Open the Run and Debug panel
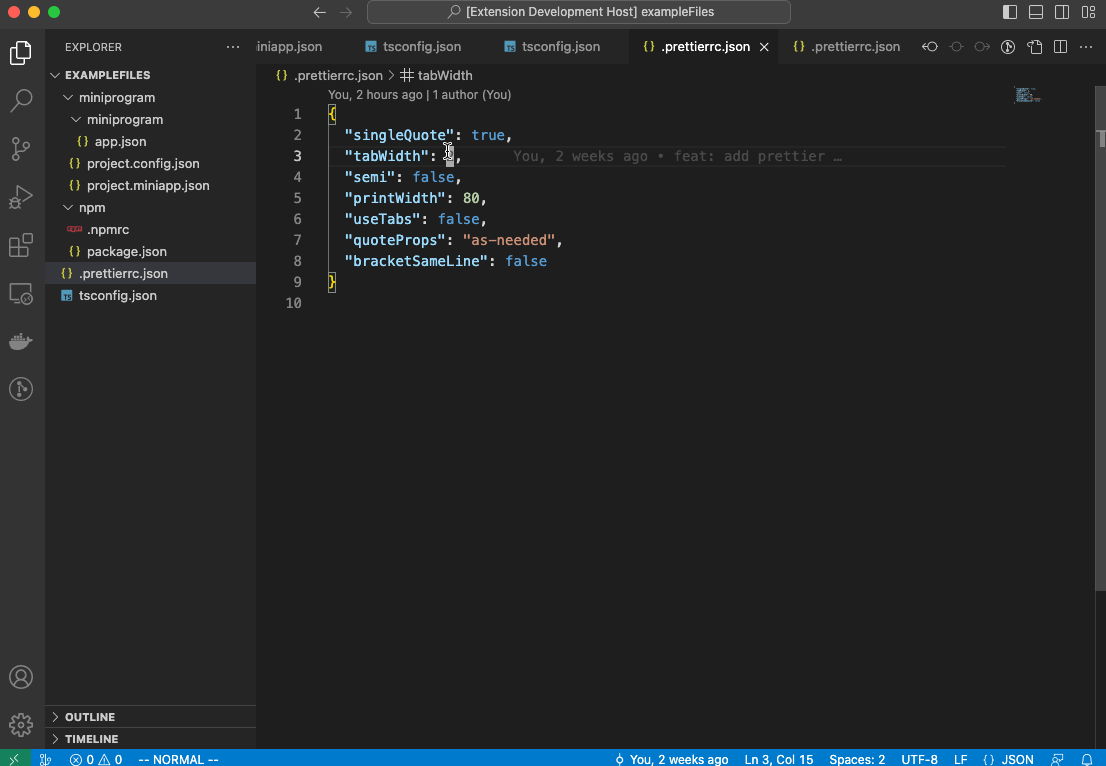The image size is (1106, 766). [21, 196]
